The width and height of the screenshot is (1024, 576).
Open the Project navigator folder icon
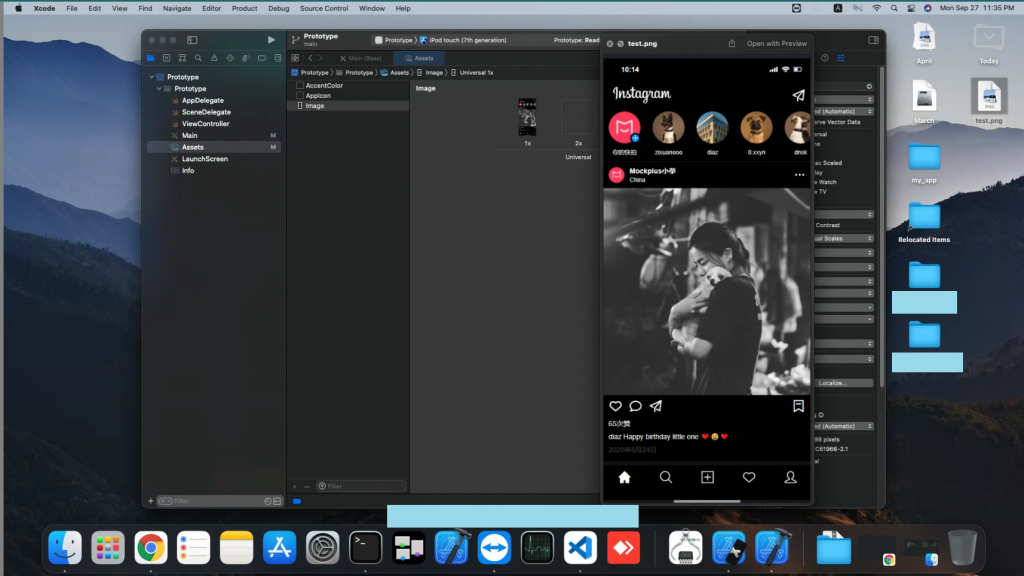pyautogui.click(x=151, y=58)
